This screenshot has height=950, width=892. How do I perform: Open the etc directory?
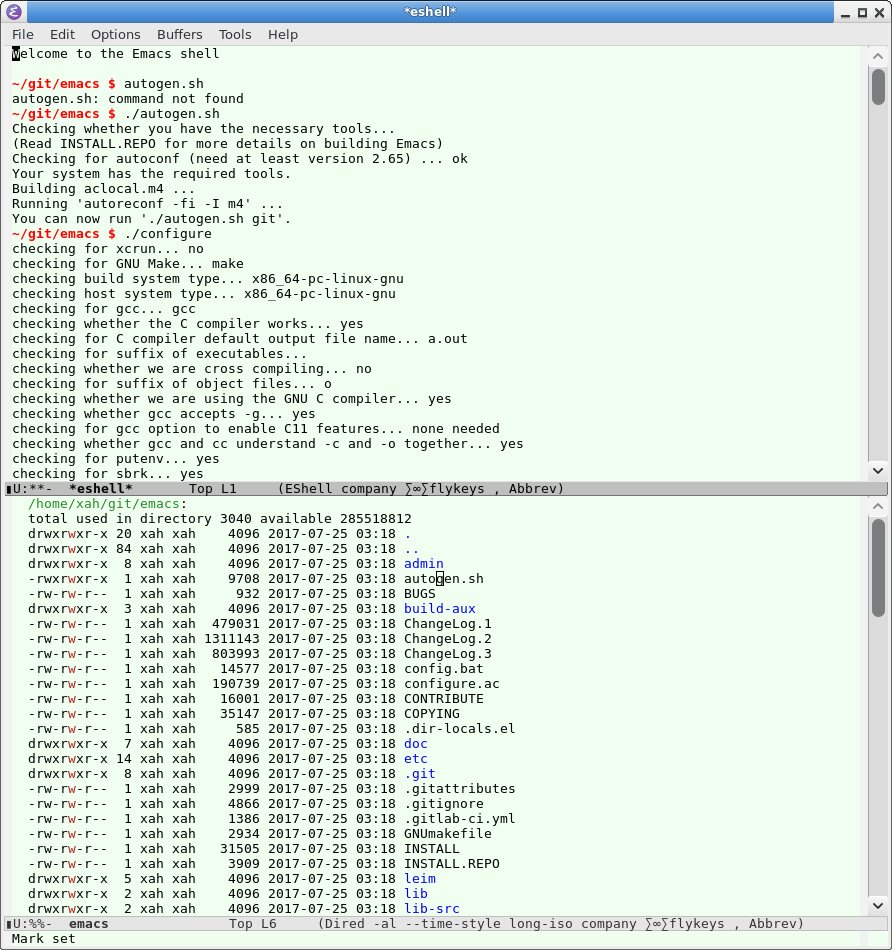point(416,759)
